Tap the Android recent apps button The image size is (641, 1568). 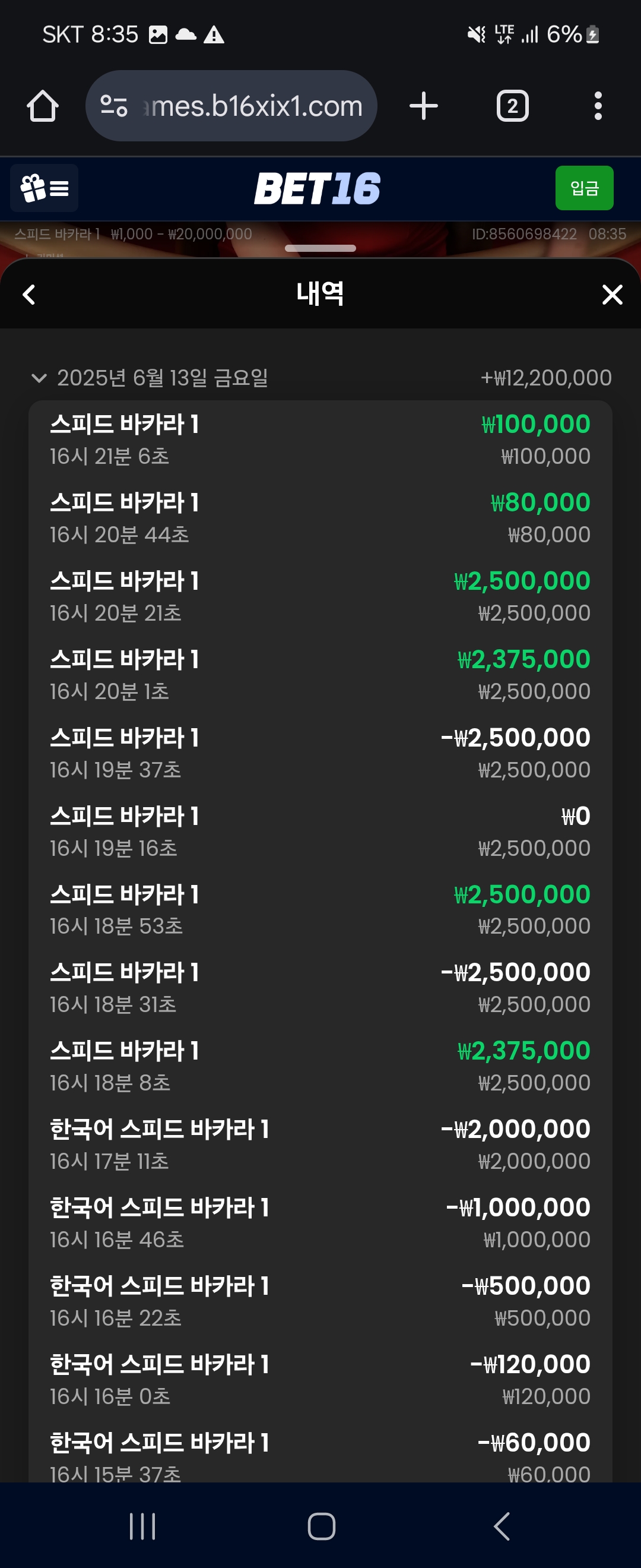(x=142, y=1526)
